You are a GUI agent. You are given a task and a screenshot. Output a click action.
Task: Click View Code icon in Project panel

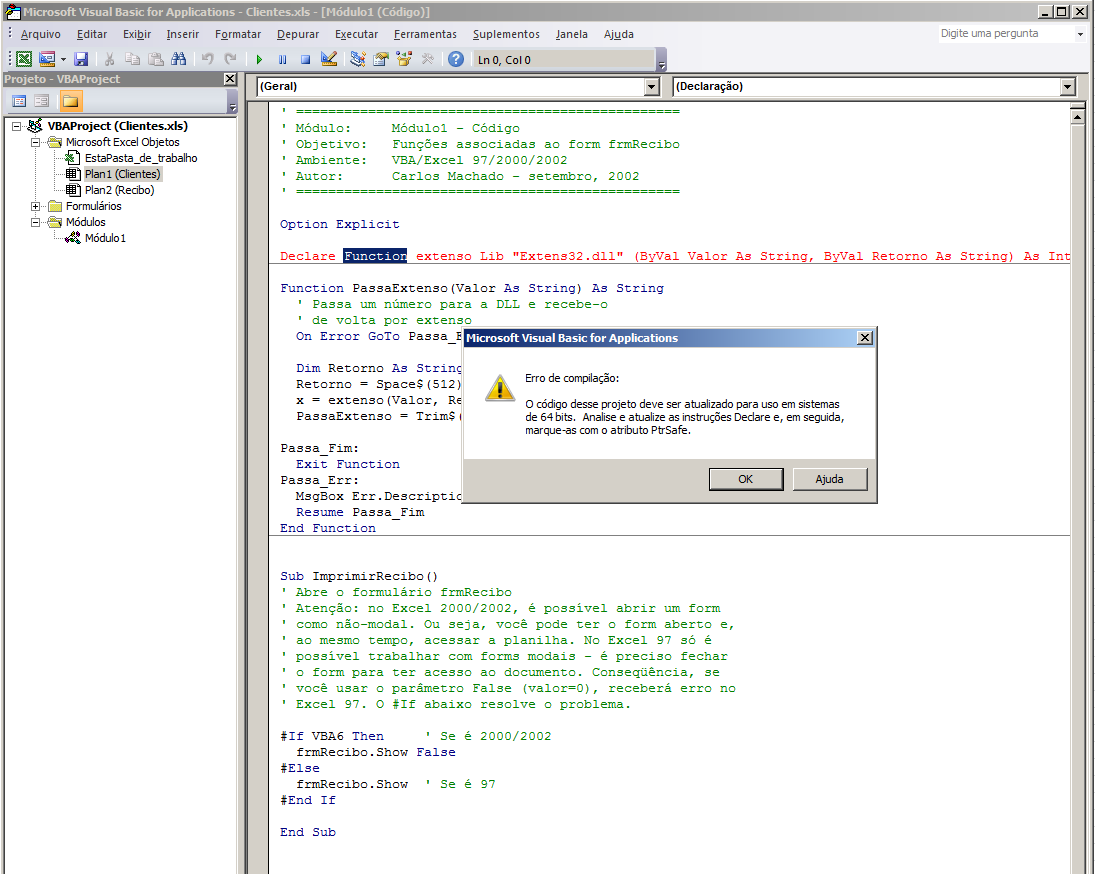[20, 101]
